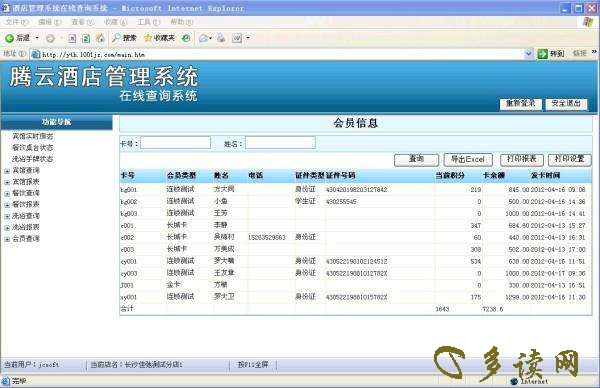Select the name cell 罗大卫
The image size is (600, 388).
[x=224, y=297]
